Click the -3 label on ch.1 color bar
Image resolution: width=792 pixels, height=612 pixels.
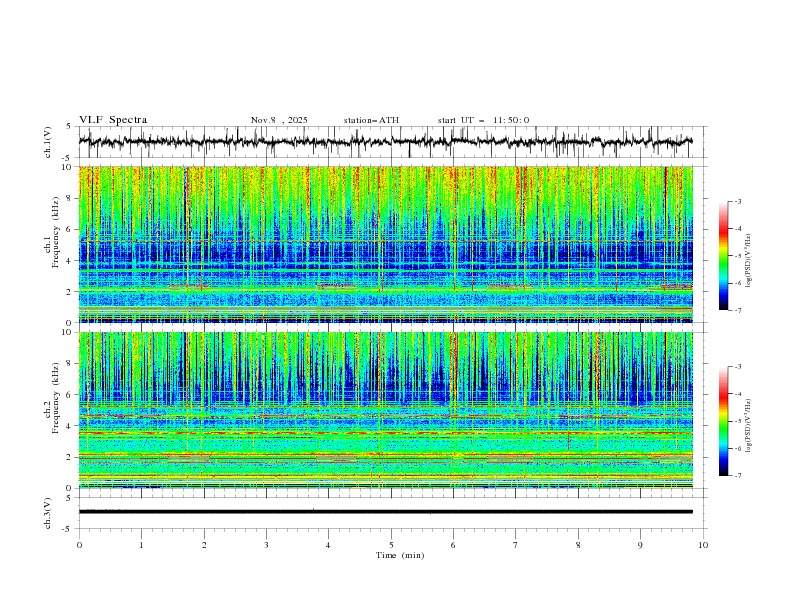click(x=738, y=201)
